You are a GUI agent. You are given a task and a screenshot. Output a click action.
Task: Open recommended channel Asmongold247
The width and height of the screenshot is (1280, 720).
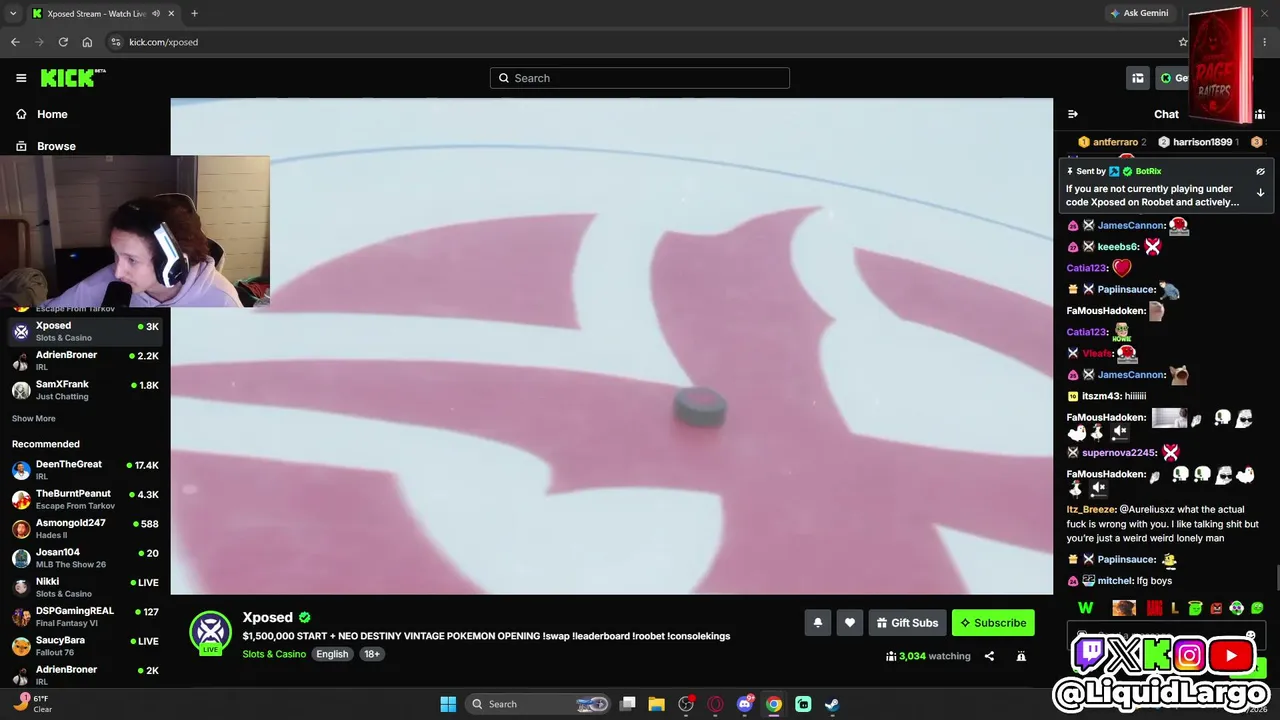pos(85,528)
